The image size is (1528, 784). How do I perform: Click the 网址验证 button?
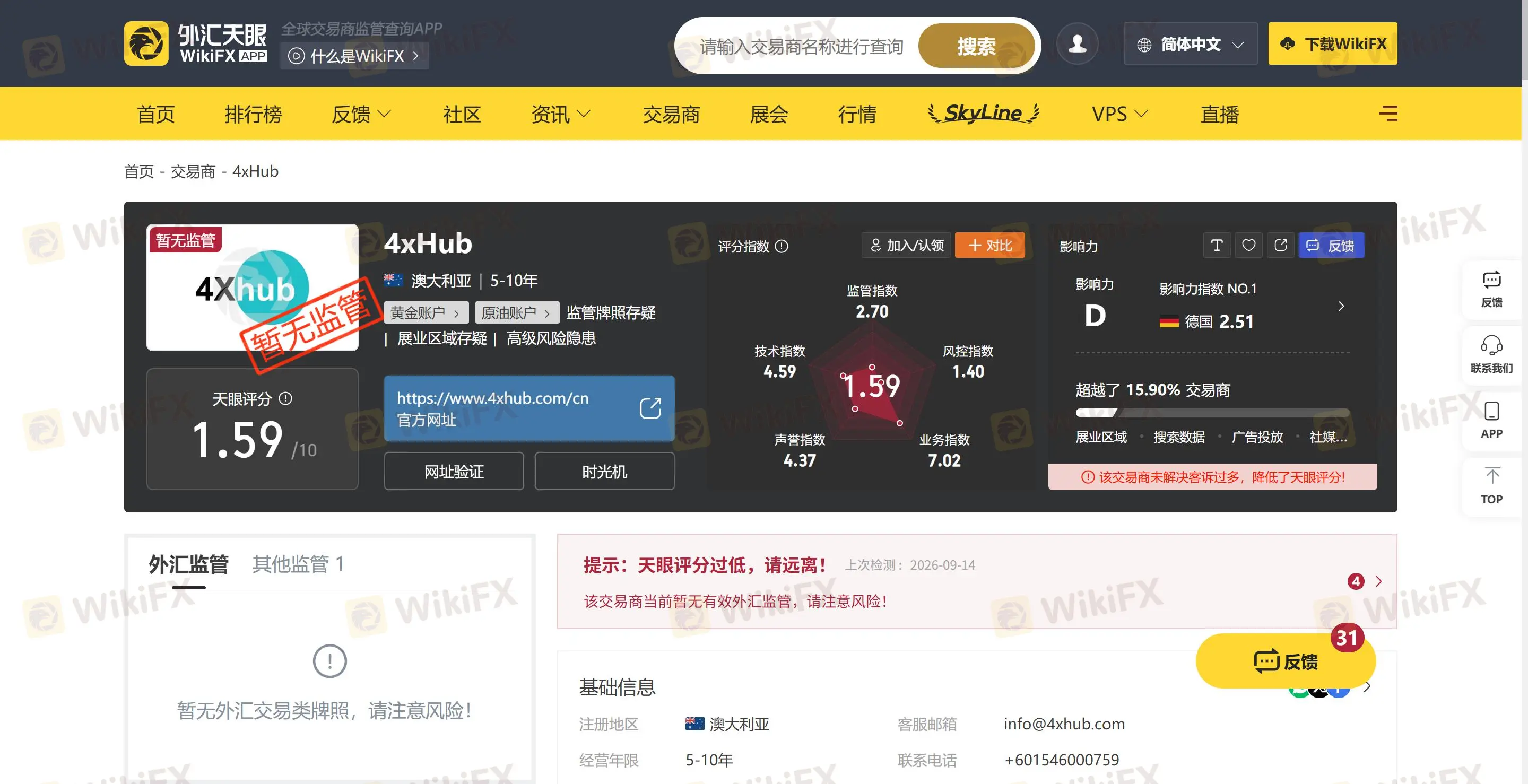pyautogui.click(x=454, y=472)
